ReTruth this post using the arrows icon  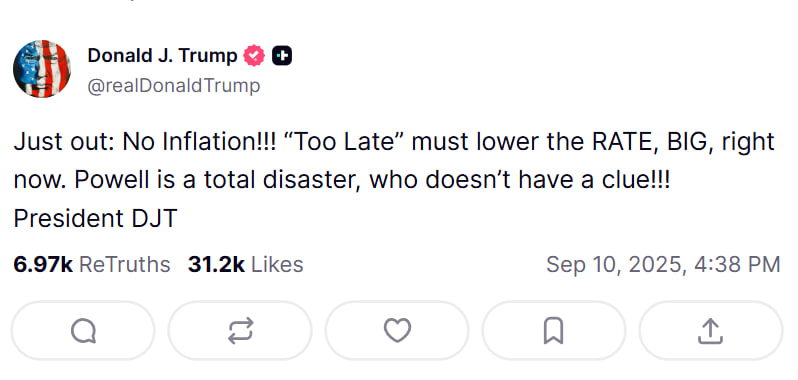[x=240, y=331]
